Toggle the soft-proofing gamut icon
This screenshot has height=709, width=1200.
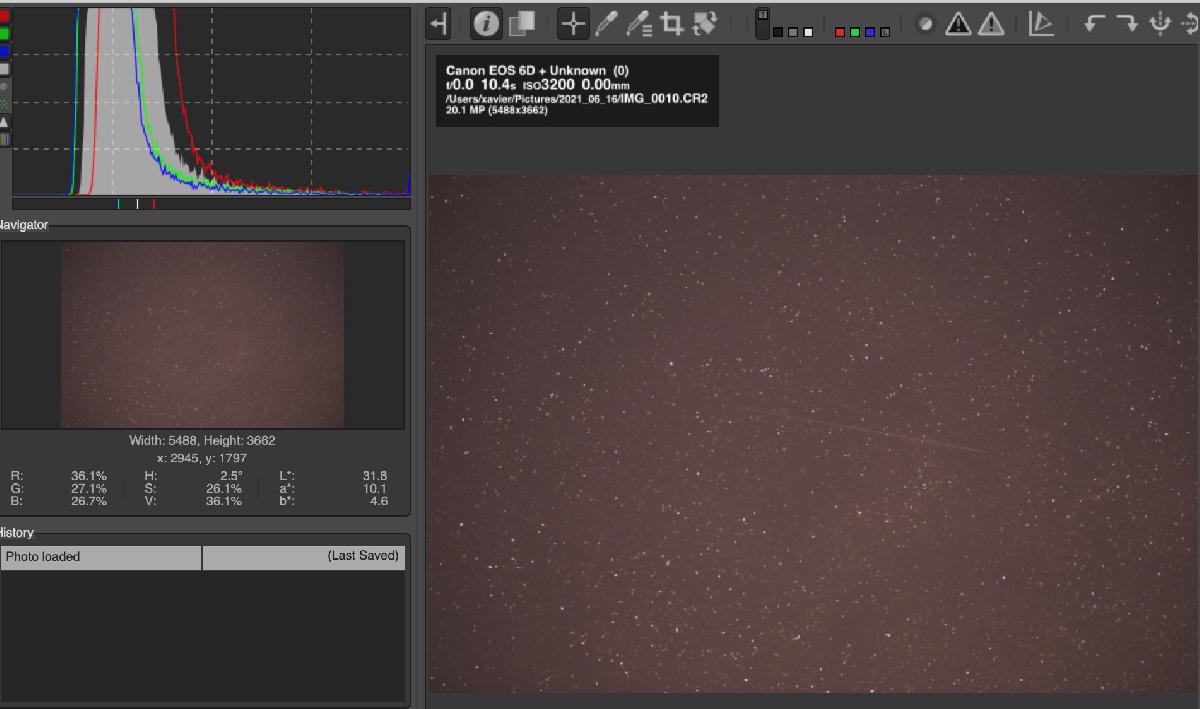(x=1041, y=24)
